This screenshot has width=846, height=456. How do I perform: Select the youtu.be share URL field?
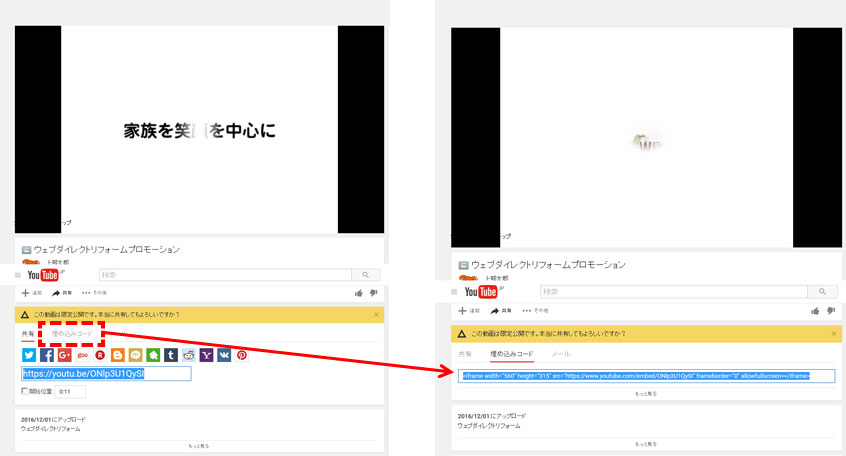tap(106, 373)
